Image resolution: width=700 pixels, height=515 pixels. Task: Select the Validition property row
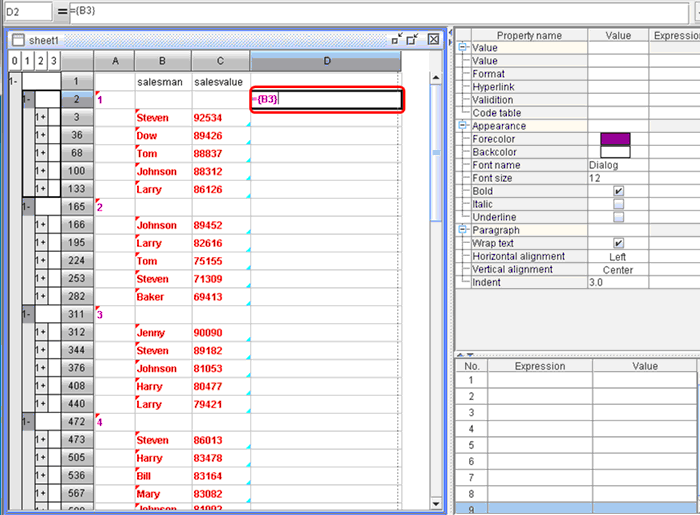click(x=529, y=100)
